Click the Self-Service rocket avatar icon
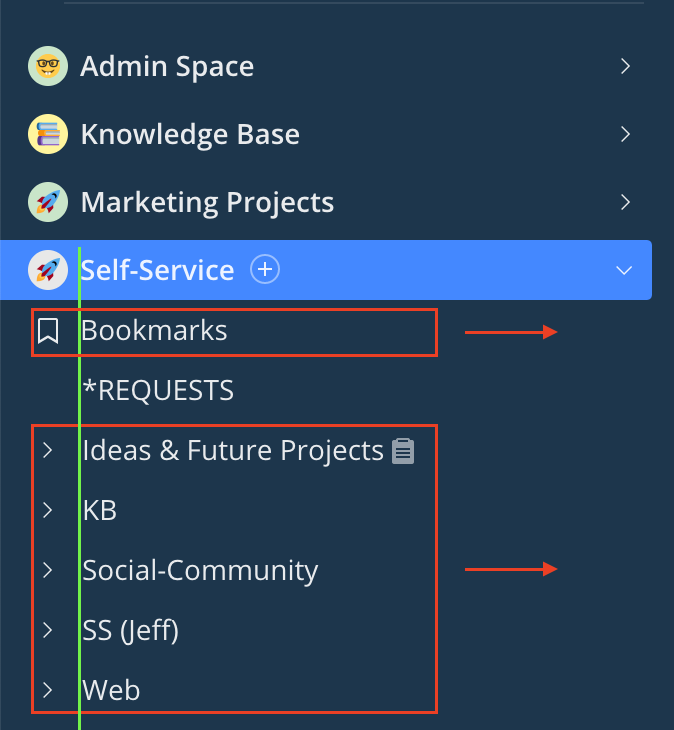The image size is (674, 730). [x=48, y=270]
